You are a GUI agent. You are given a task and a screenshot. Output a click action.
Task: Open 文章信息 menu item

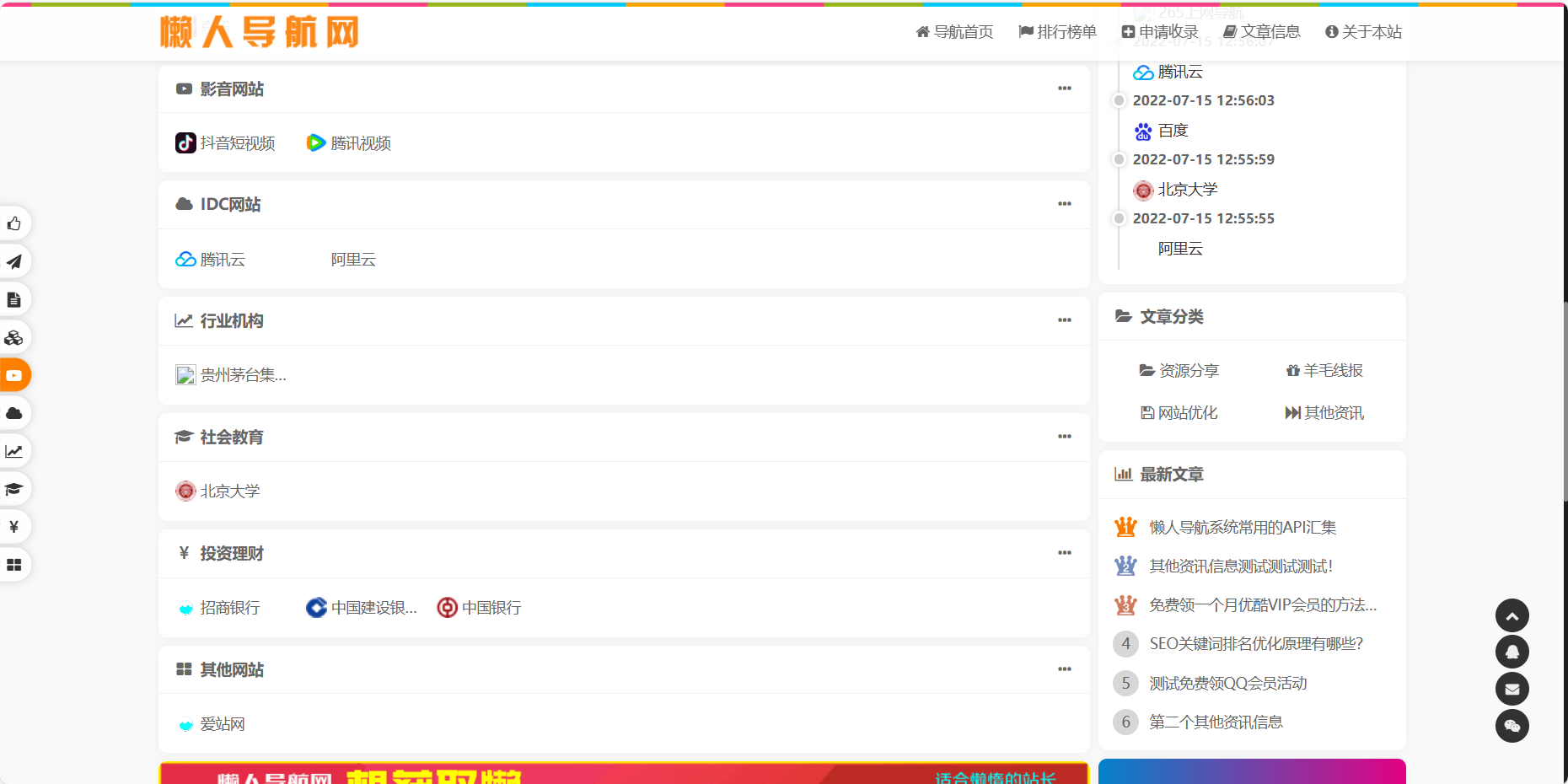click(1262, 32)
